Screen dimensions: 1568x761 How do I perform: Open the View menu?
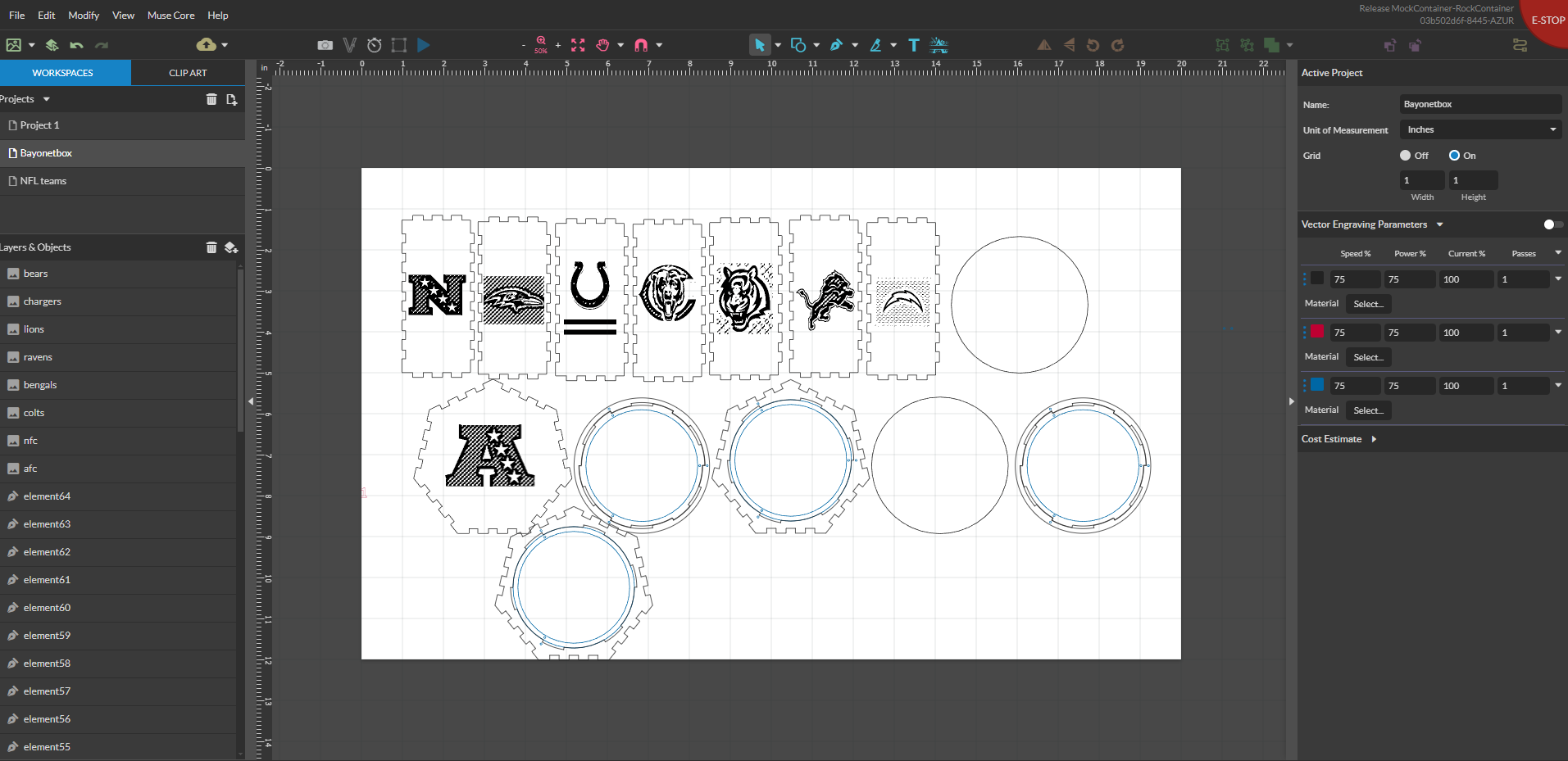pyautogui.click(x=123, y=15)
